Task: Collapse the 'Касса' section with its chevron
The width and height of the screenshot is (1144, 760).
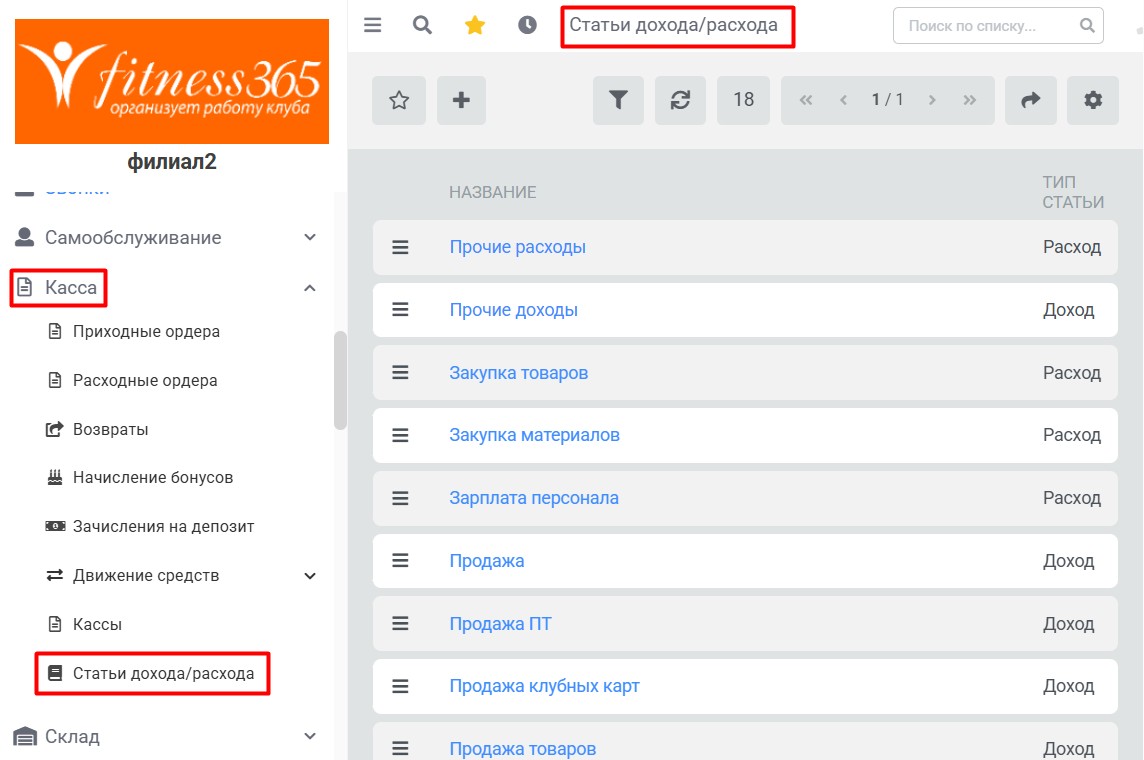Action: (310, 288)
